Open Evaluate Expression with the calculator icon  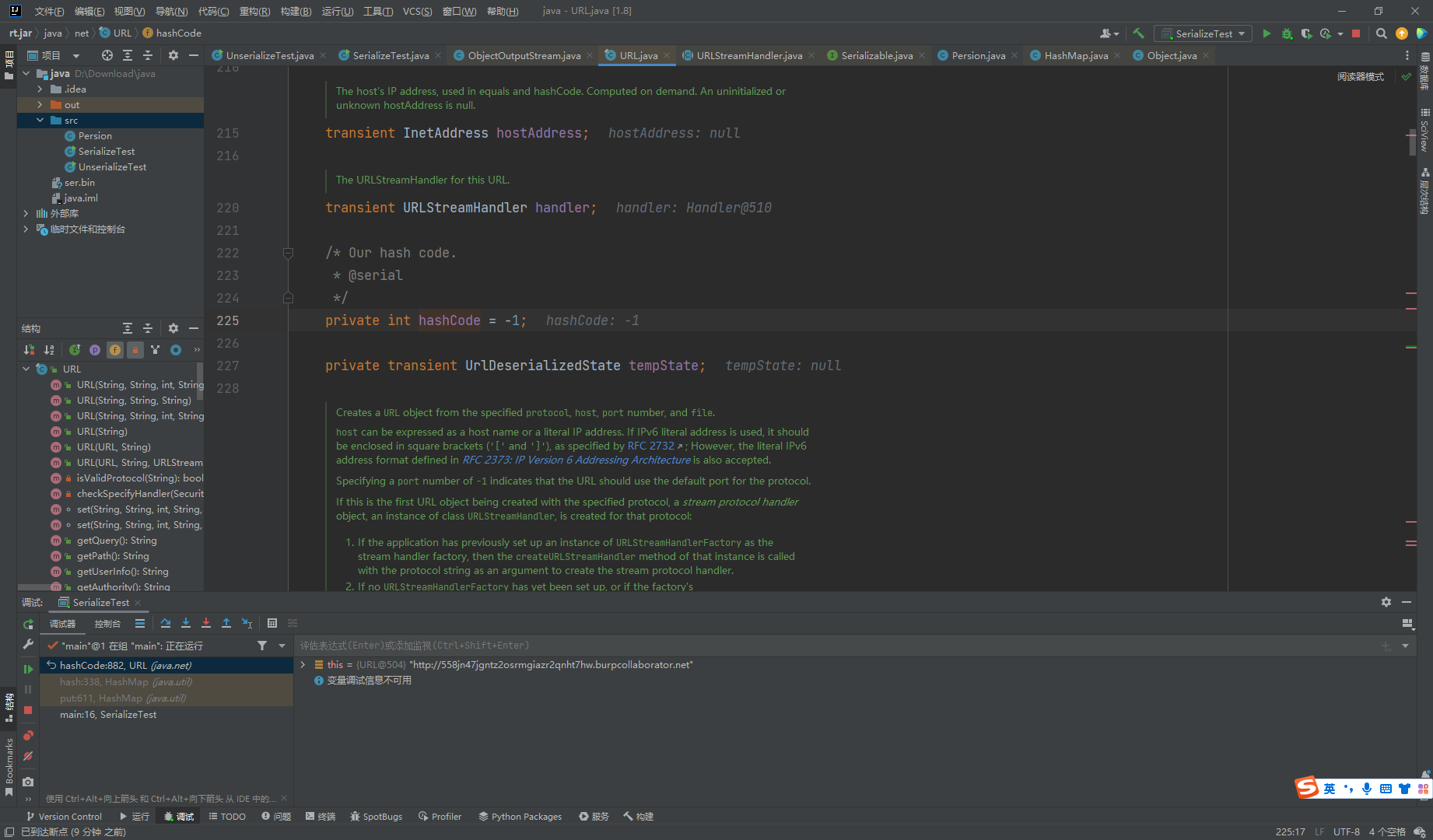point(272,623)
